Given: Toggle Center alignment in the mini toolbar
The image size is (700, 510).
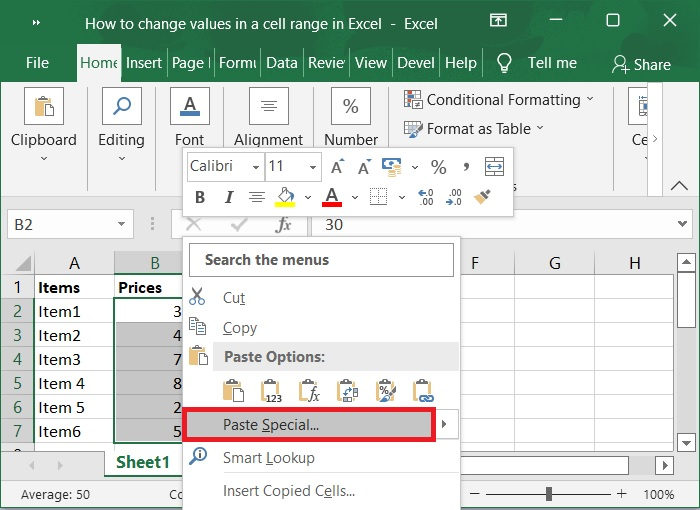Looking at the screenshot, I should click(256, 197).
